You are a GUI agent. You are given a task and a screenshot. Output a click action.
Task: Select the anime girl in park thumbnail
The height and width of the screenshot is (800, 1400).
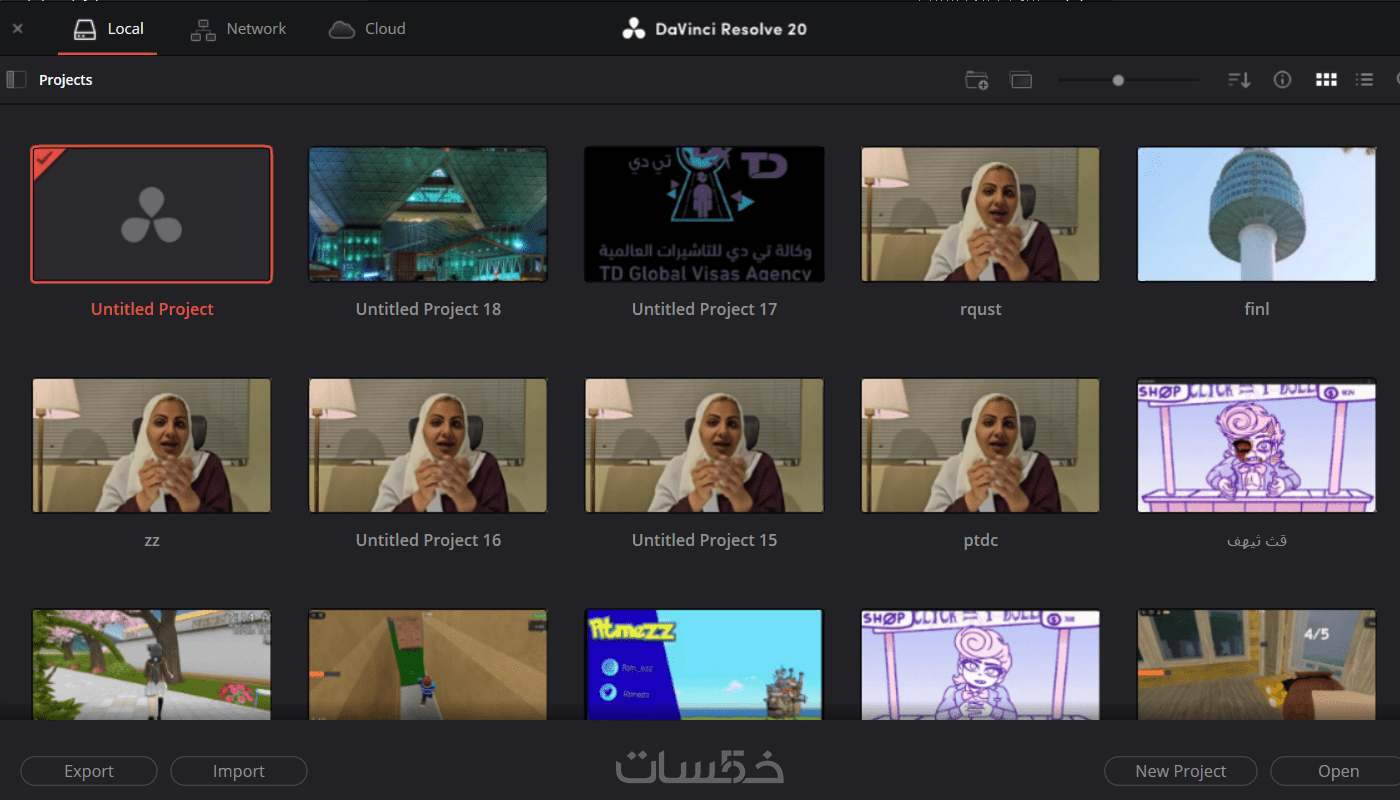[151, 665]
